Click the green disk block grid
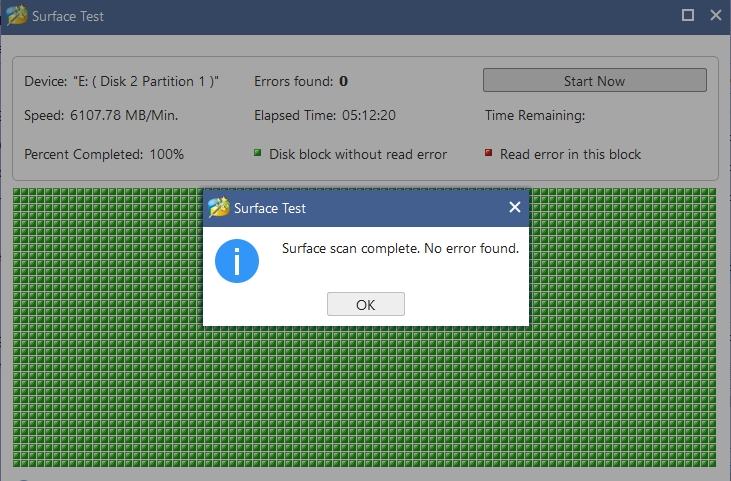This screenshot has height=481, width=731. [x=365, y=396]
